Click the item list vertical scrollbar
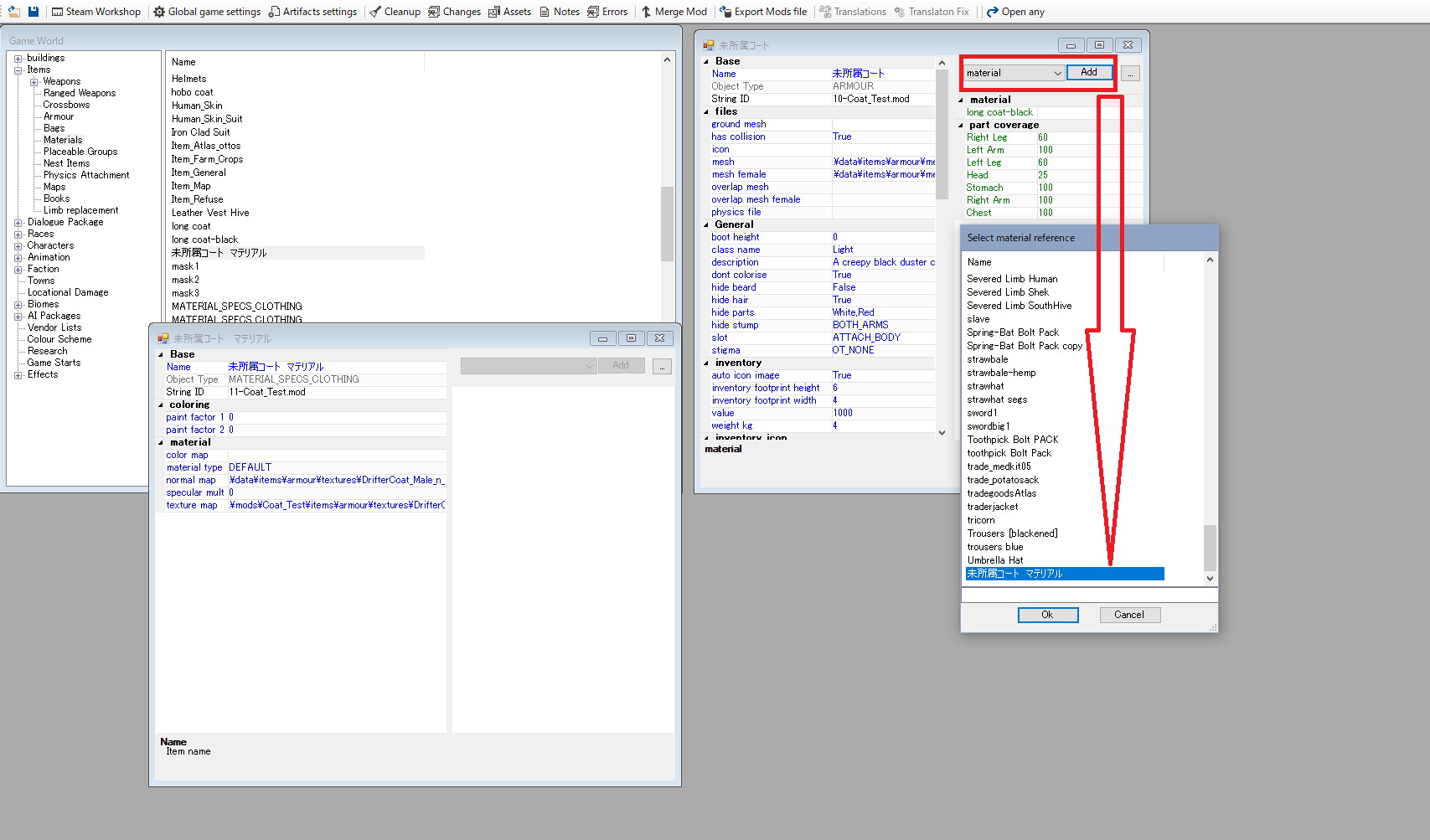 [667, 223]
